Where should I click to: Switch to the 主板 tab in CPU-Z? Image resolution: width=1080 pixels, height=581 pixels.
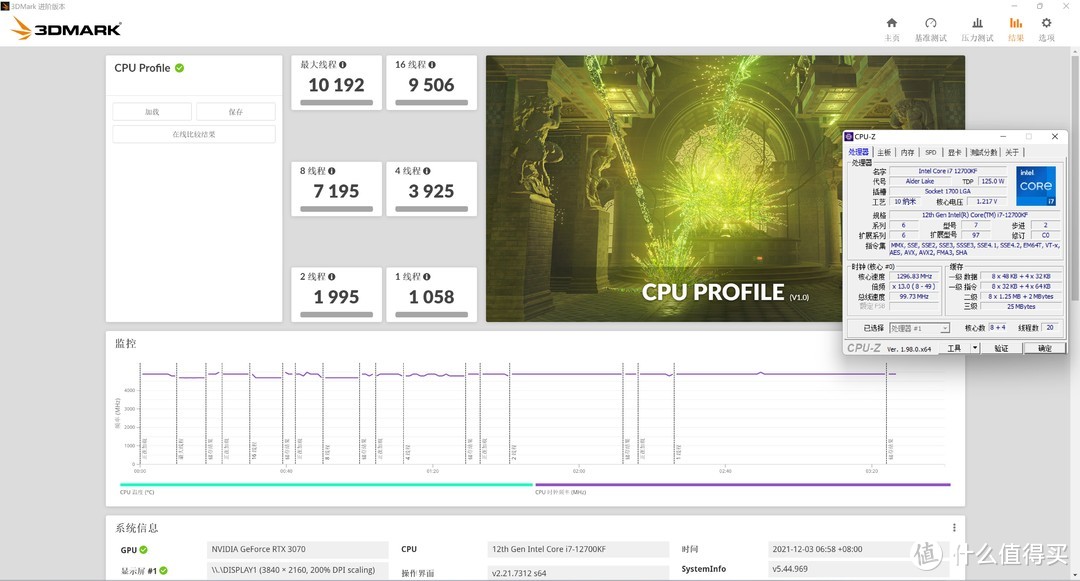pos(884,152)
